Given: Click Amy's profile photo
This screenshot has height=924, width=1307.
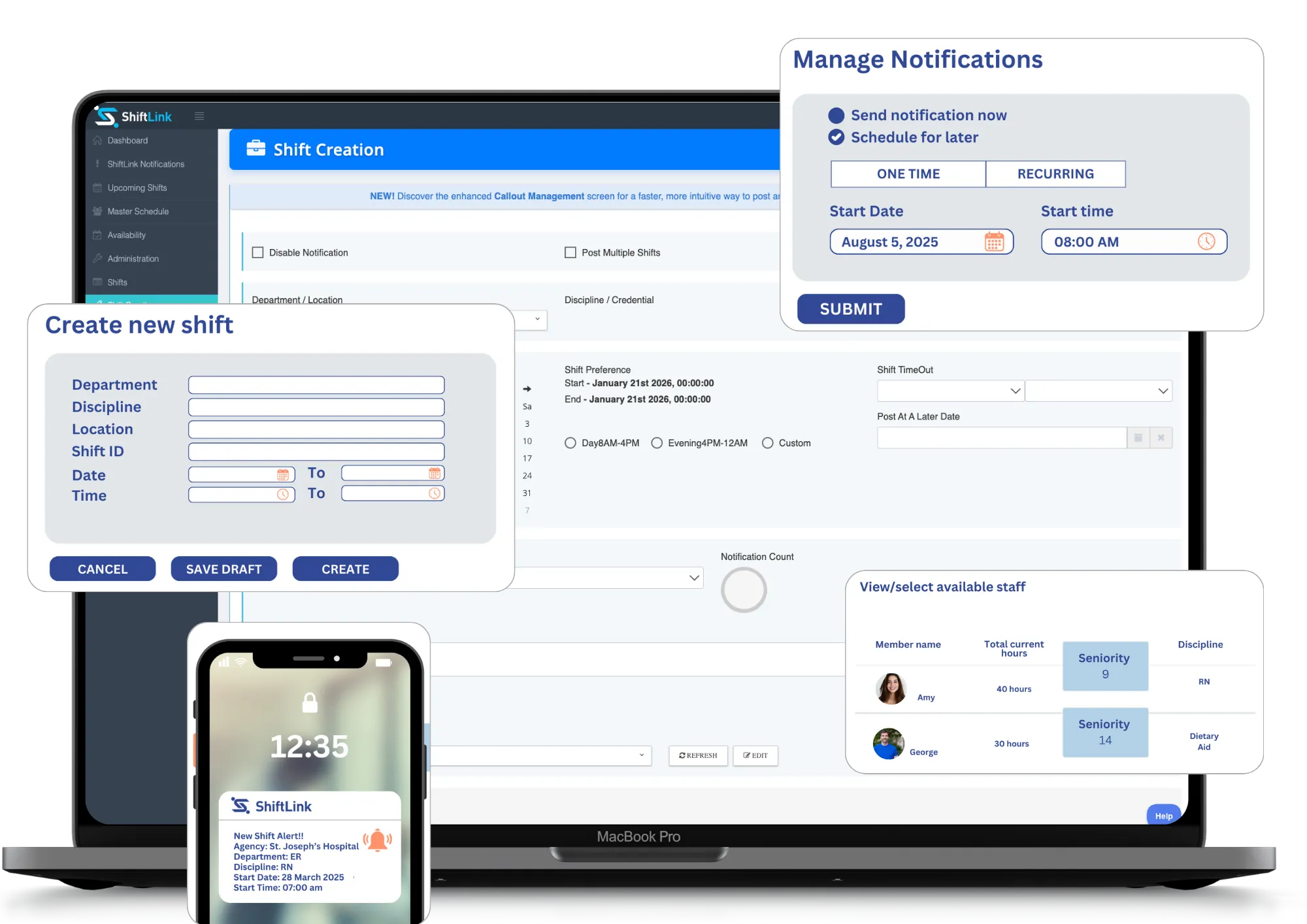Looking at the screenshot, I should point(890,689).
